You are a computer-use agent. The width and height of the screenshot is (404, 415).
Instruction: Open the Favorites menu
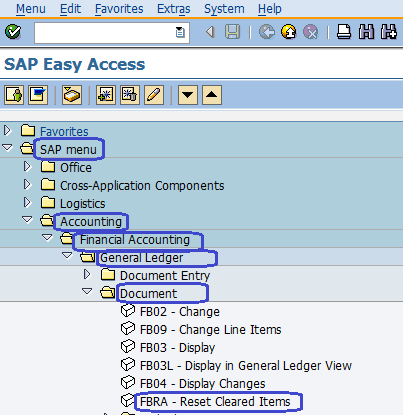[x=119, y=9]
